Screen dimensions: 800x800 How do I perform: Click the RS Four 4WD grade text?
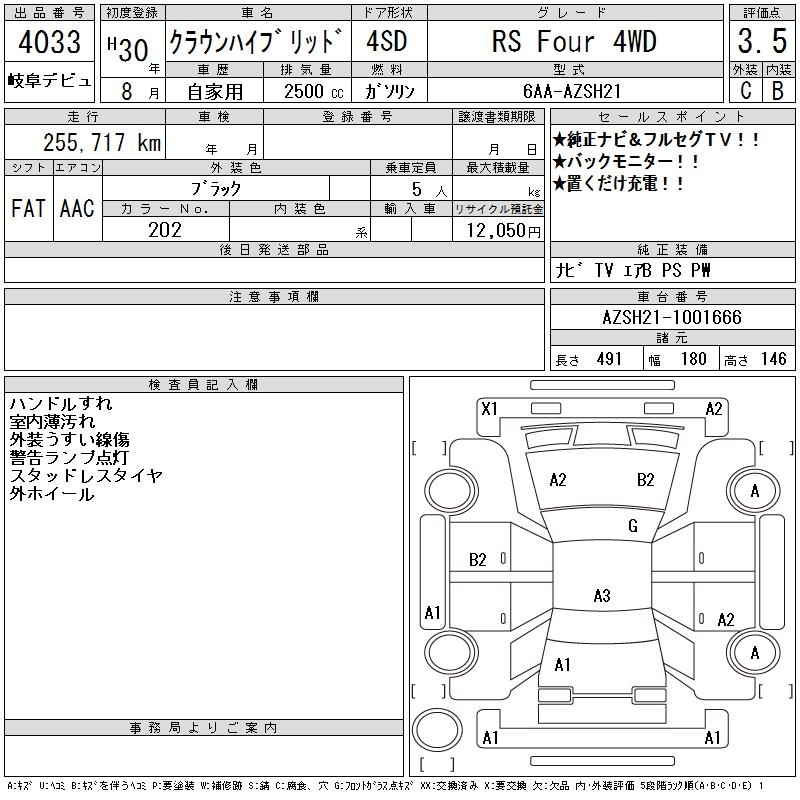click(x=573, y=42)
